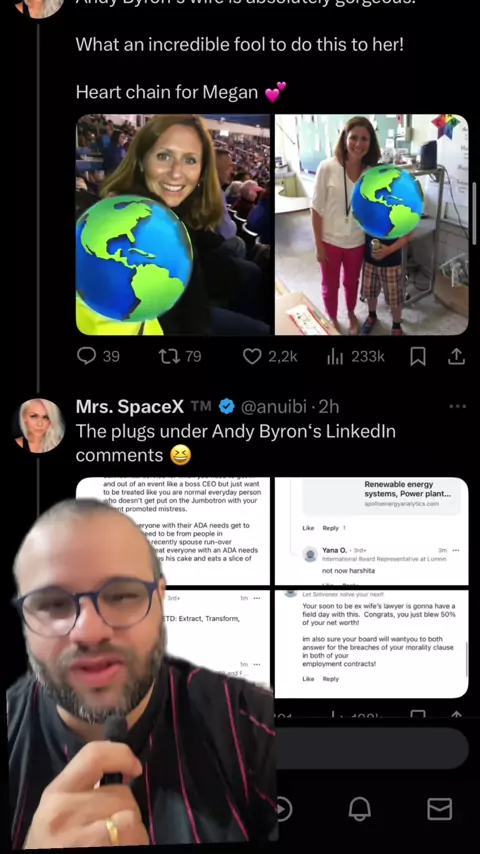Tap the reply input field at bottom

(372, 748)
